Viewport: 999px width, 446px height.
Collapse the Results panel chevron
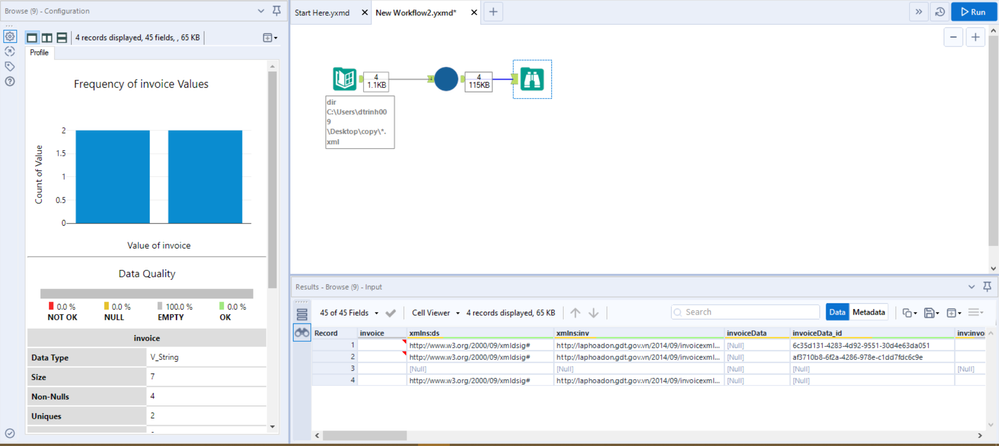click(972, 287)
